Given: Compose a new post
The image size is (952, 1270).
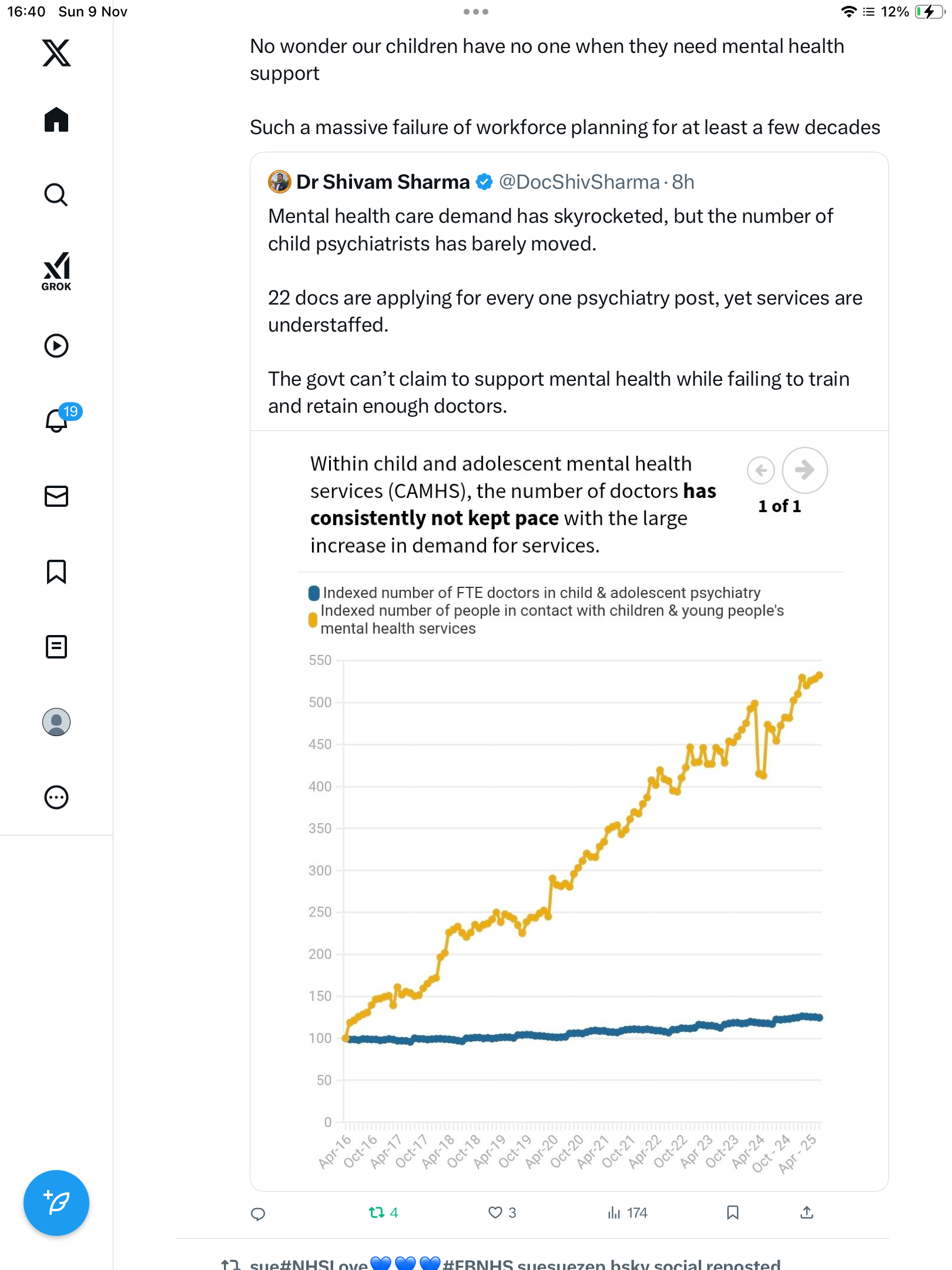Looking at the screenshot, I should pyautogui.click(x=56, y=1203).
